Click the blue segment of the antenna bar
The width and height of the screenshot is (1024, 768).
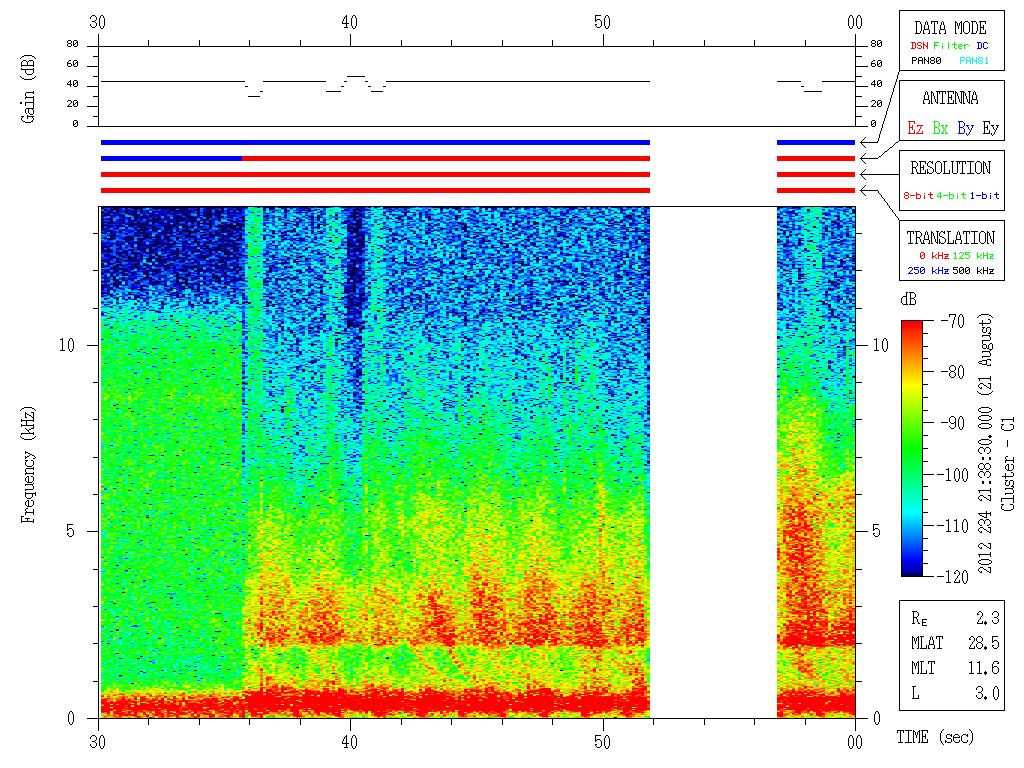[x=171, y=159]
